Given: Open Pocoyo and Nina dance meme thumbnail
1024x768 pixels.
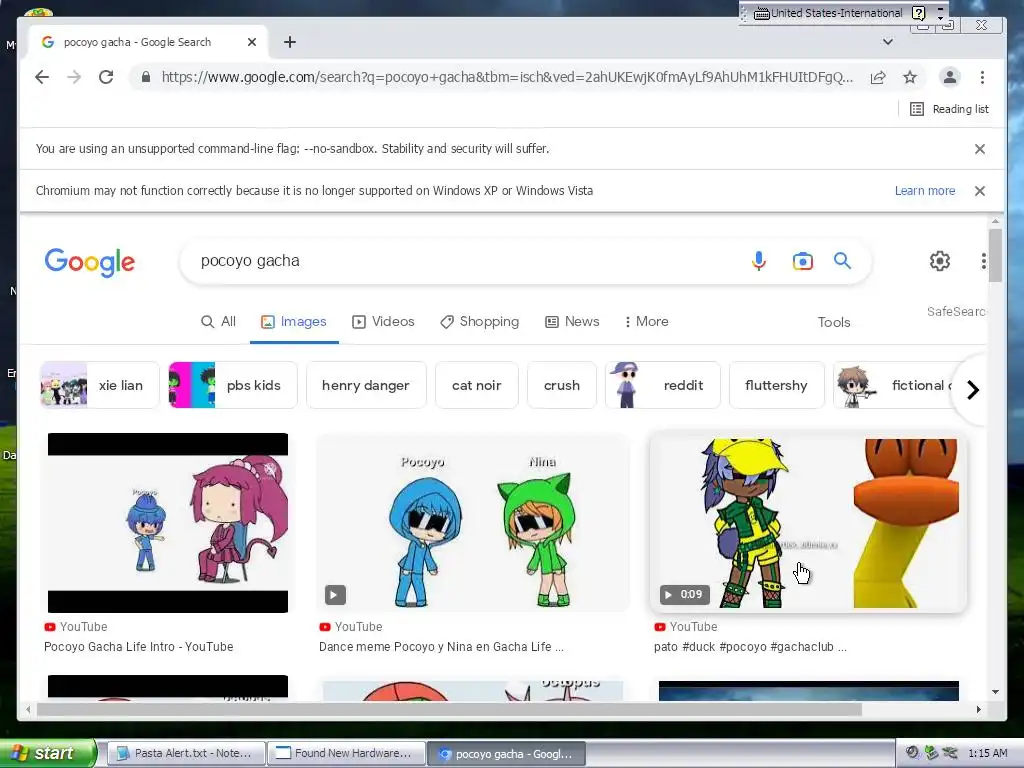Looking at the screenshot, I should [472, 522].
